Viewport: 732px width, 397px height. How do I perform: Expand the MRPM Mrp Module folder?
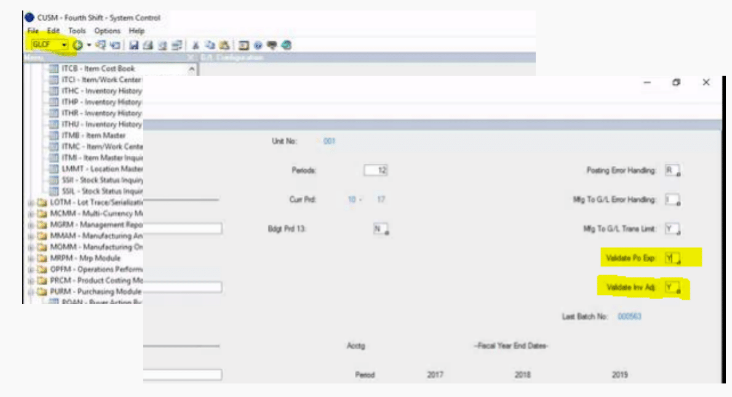coord(30,258)
